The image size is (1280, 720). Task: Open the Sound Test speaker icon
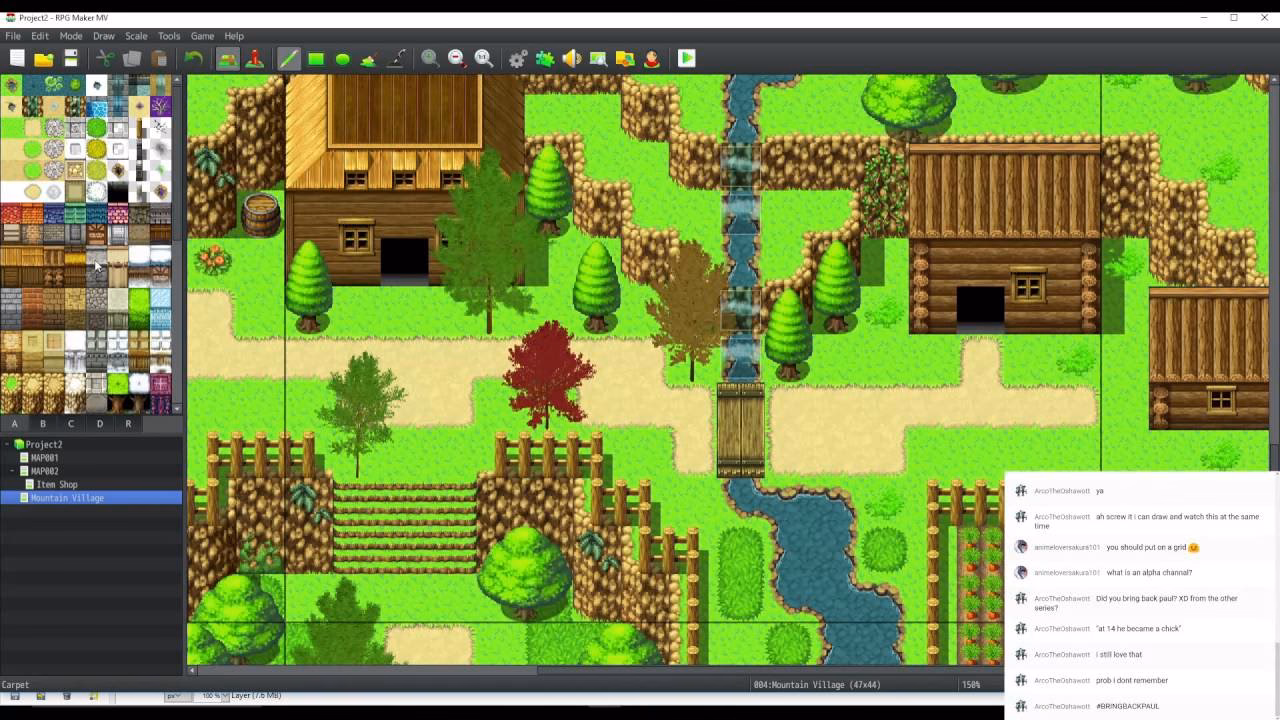coord(572,59)
